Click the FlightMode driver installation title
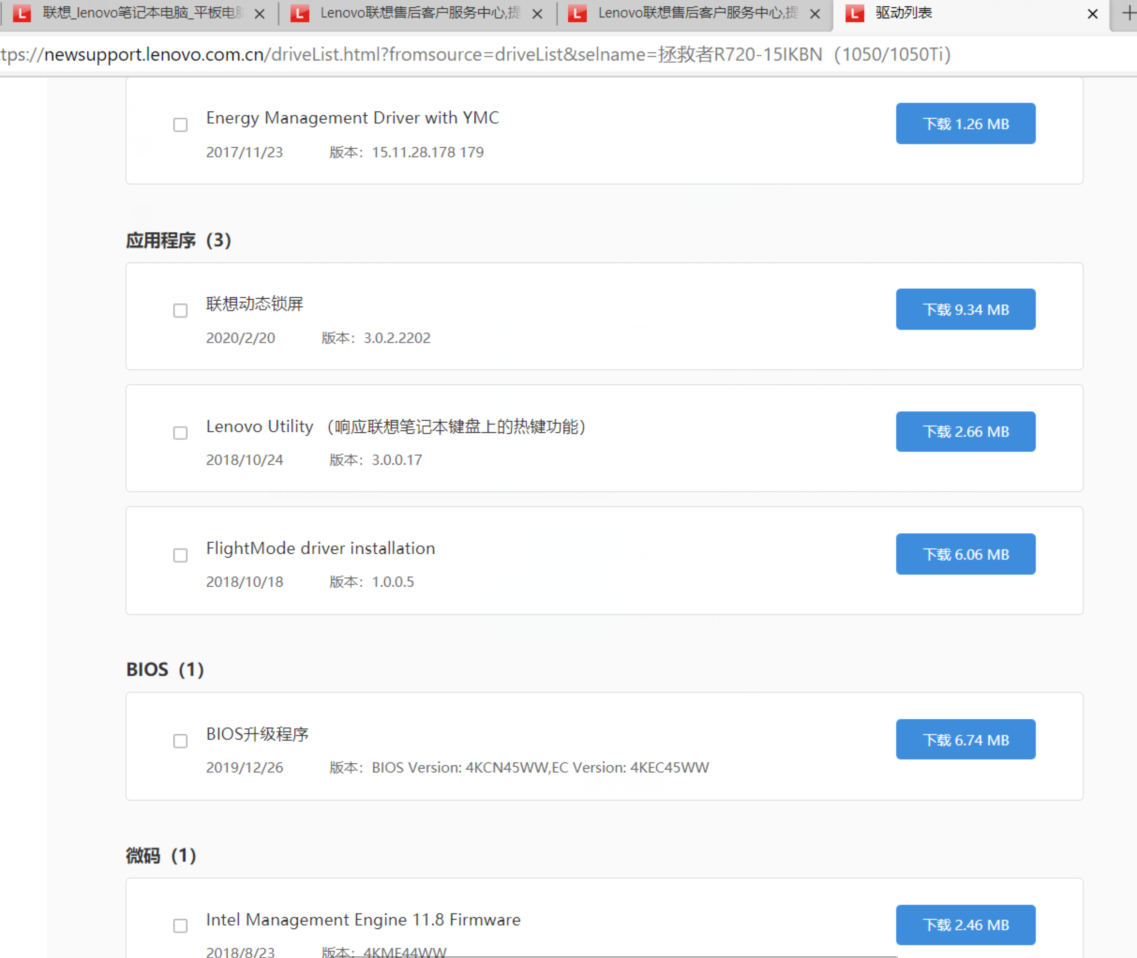1137x958 pixels. tap(321, 548)
